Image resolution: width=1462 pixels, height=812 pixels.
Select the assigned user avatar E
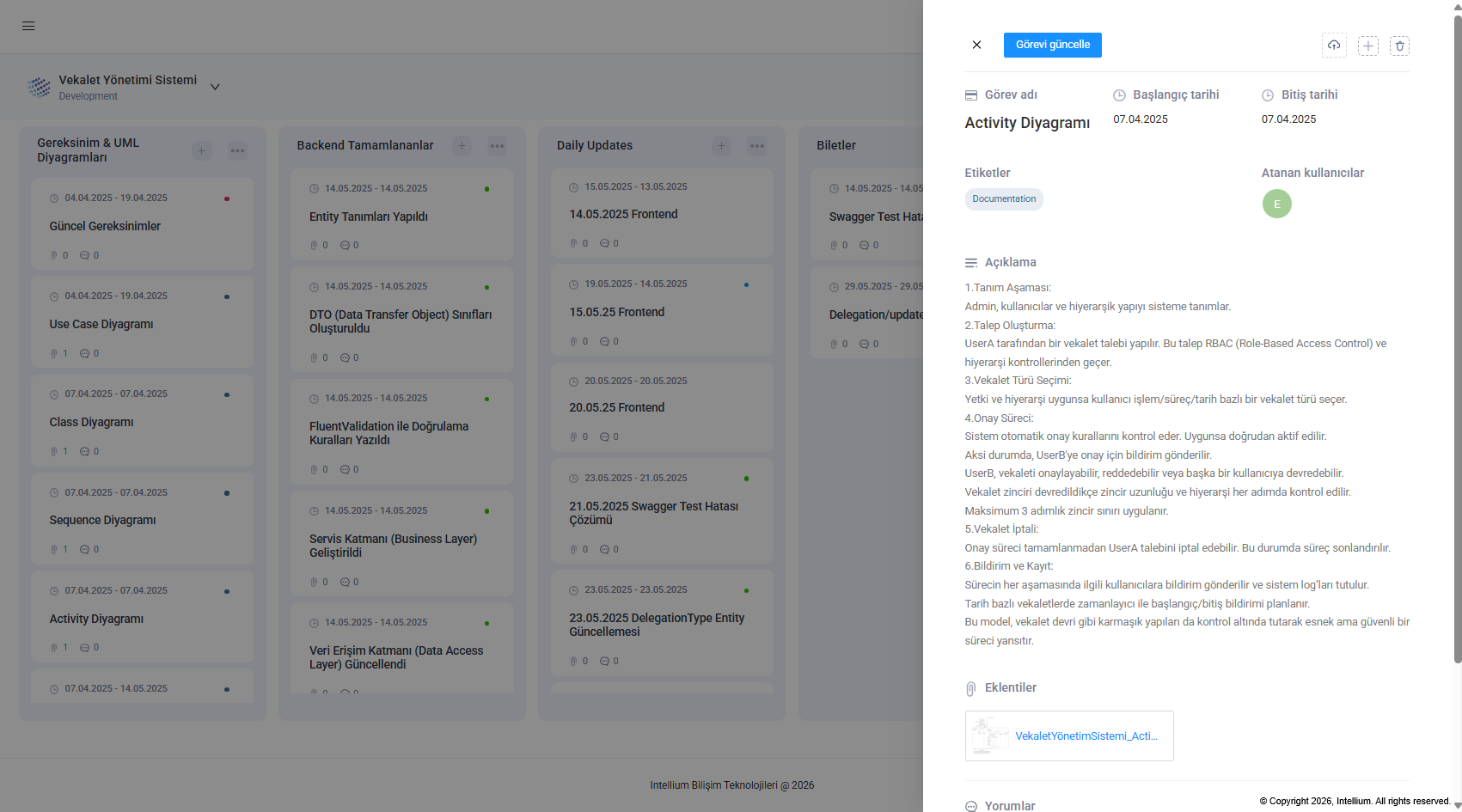click(x=1277, y=204)
